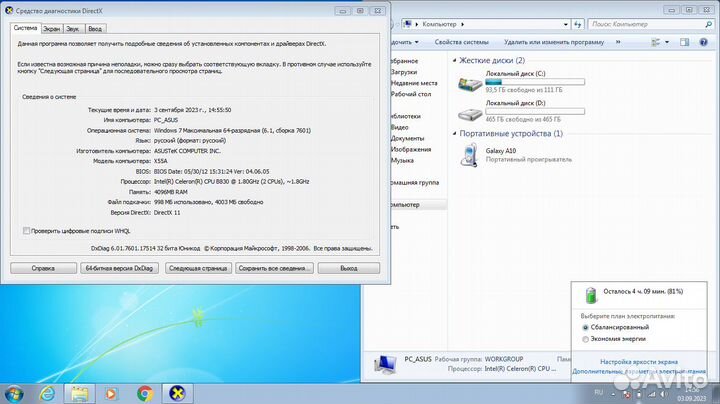
Task: Click the C: drive usage bar
Action: click(535, 82)
